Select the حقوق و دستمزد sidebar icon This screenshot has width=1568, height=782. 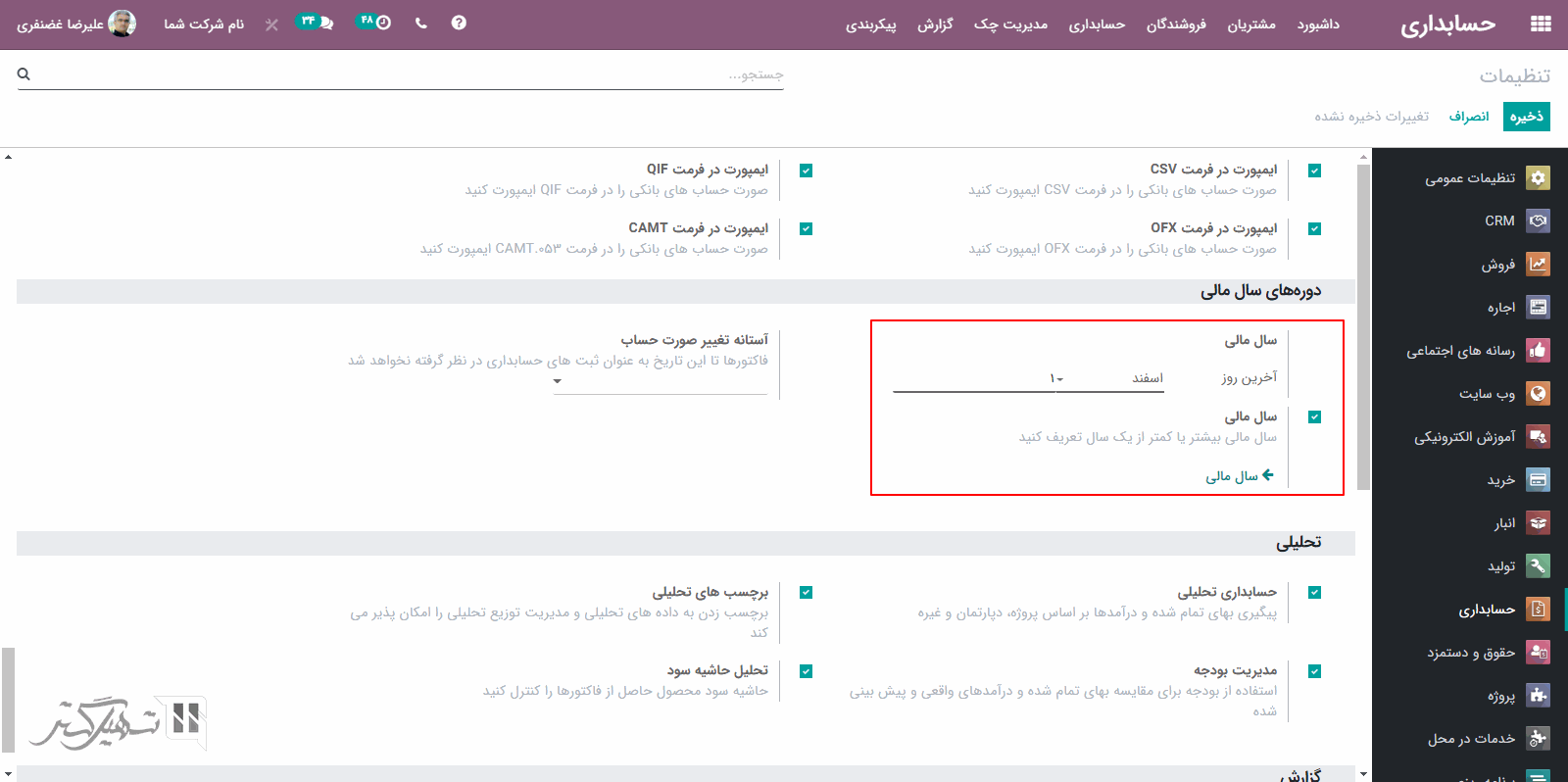point(1539,652)
